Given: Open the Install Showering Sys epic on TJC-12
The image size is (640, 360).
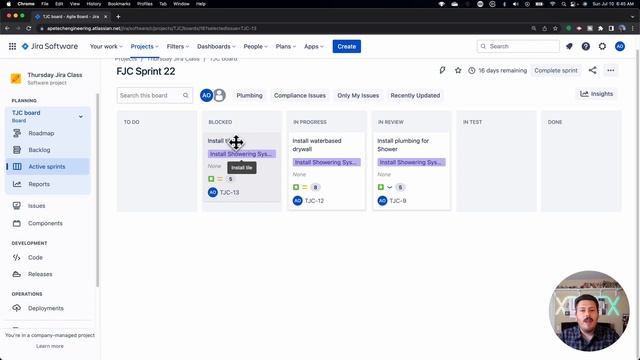Looking at the screenshot, I should (326, 162).
